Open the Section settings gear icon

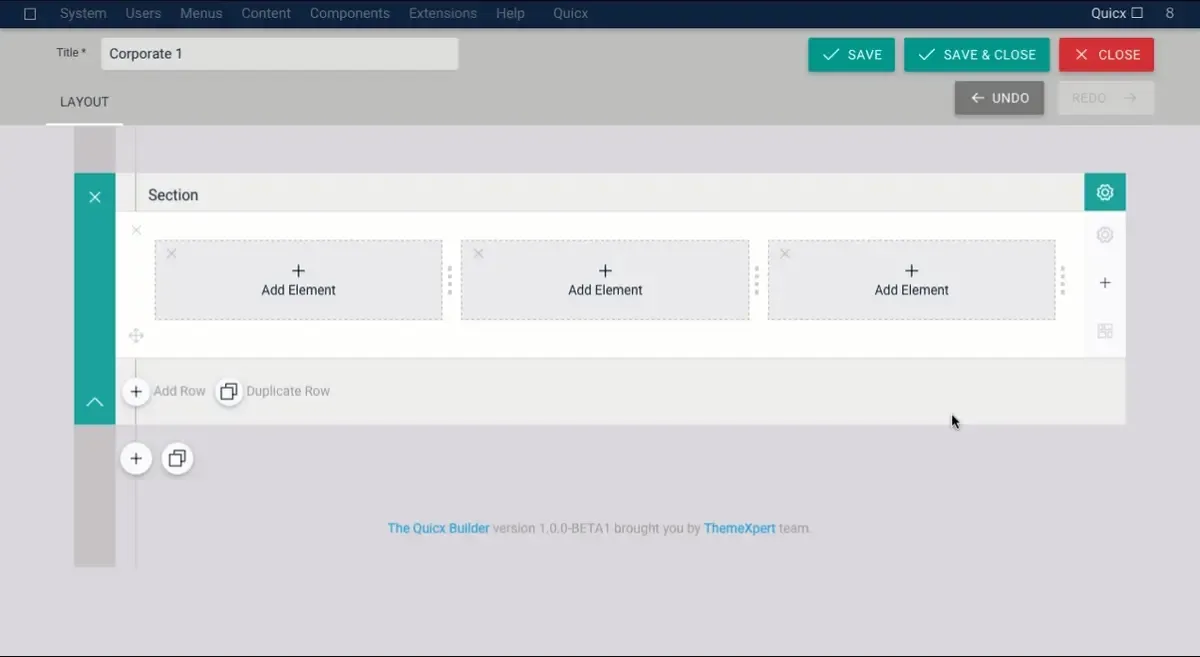pyautogui.click(x=1105, y=192)
